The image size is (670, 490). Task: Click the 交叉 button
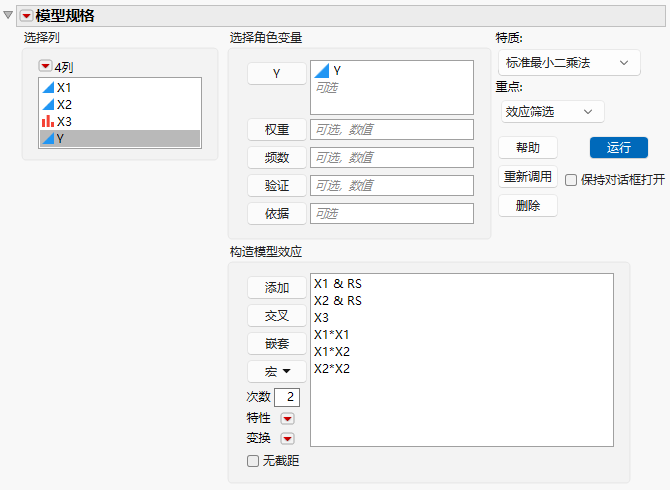click(277, 316)
